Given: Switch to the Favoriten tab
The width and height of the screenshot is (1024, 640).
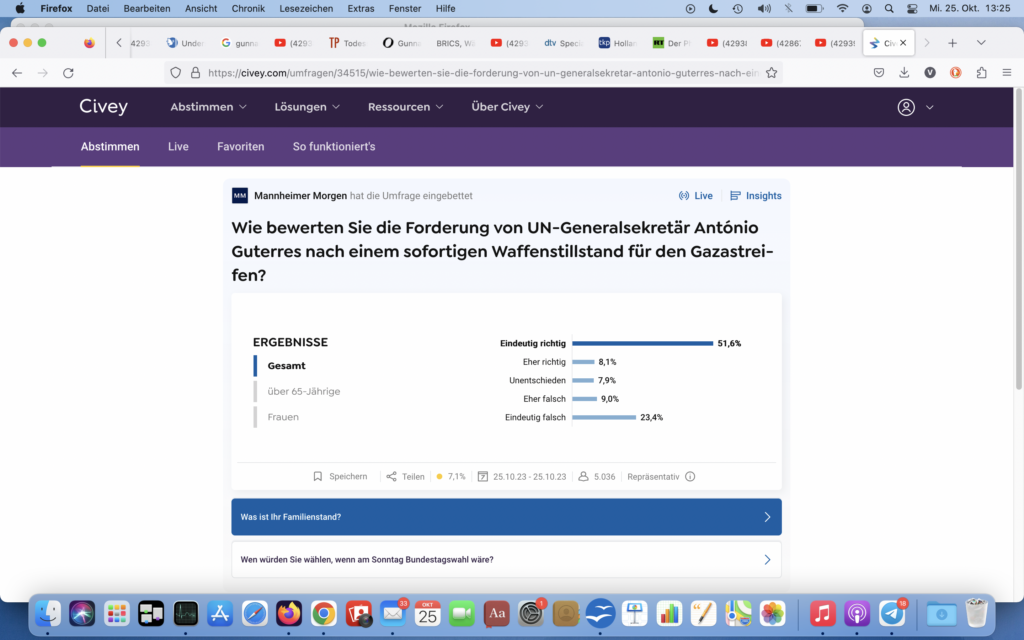Looking at the screenshot, I should (240, 147).
